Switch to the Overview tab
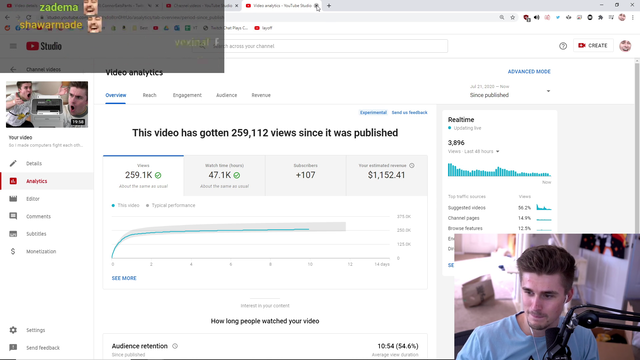 click(116, 95)
